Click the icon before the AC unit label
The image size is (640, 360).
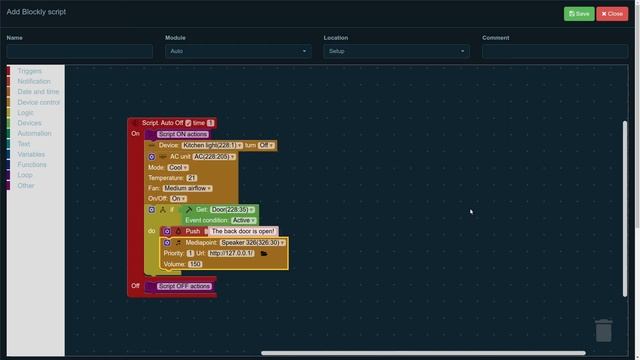coord(163,157)
